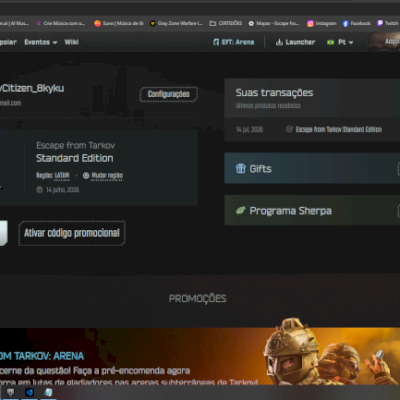This screenshot has width=400, height=400.
Task: Open the Escape from Tarkov Standard Edition transaction
Action: 339,129
